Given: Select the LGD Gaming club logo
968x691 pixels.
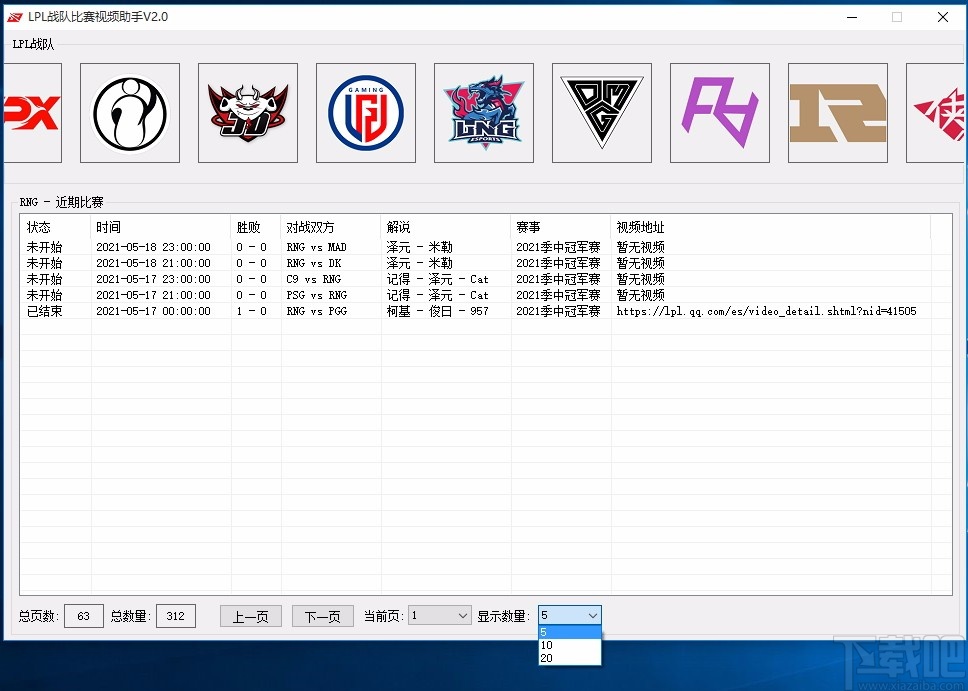Looking at the screenshot, I should (x=365, y=112).
